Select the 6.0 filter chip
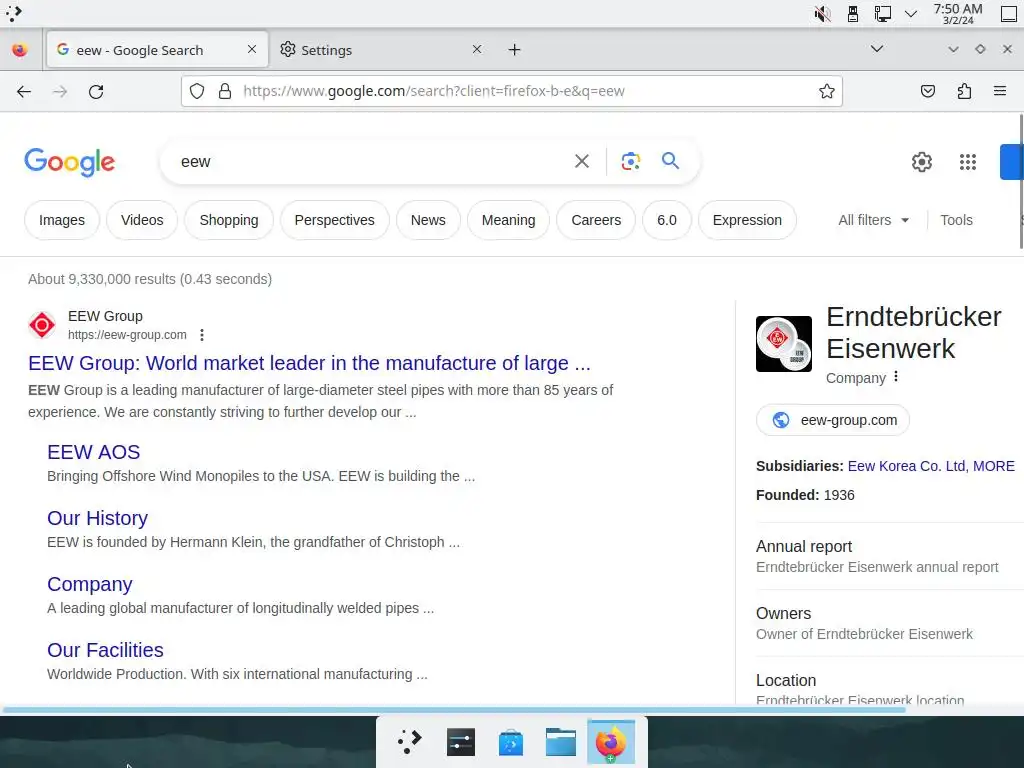The width and height of the screenshot is (1024, 768). 667,220
